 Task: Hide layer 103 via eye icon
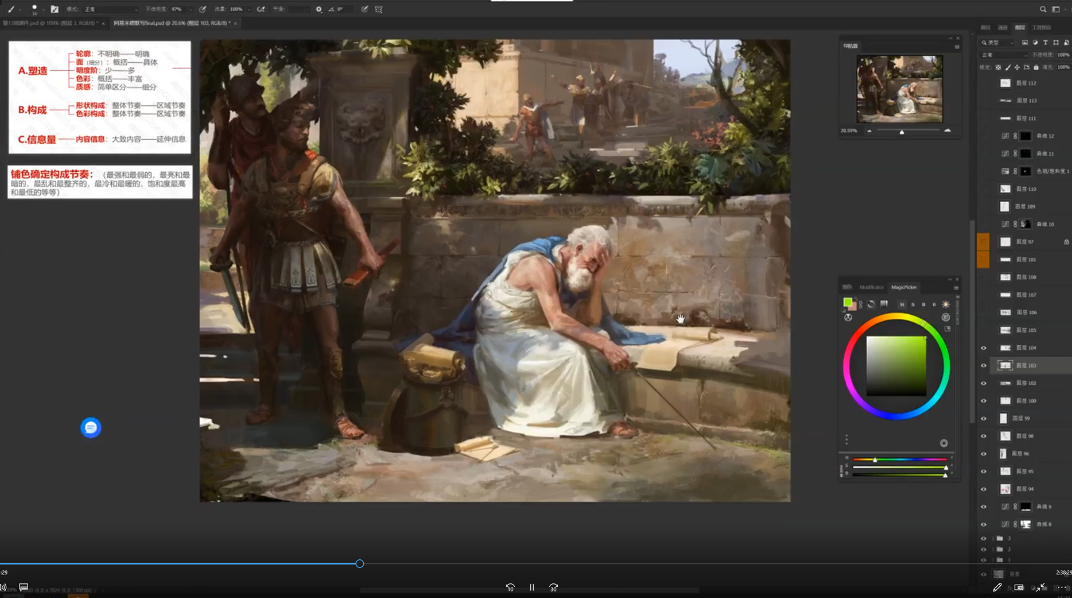[x=984, y=366]
